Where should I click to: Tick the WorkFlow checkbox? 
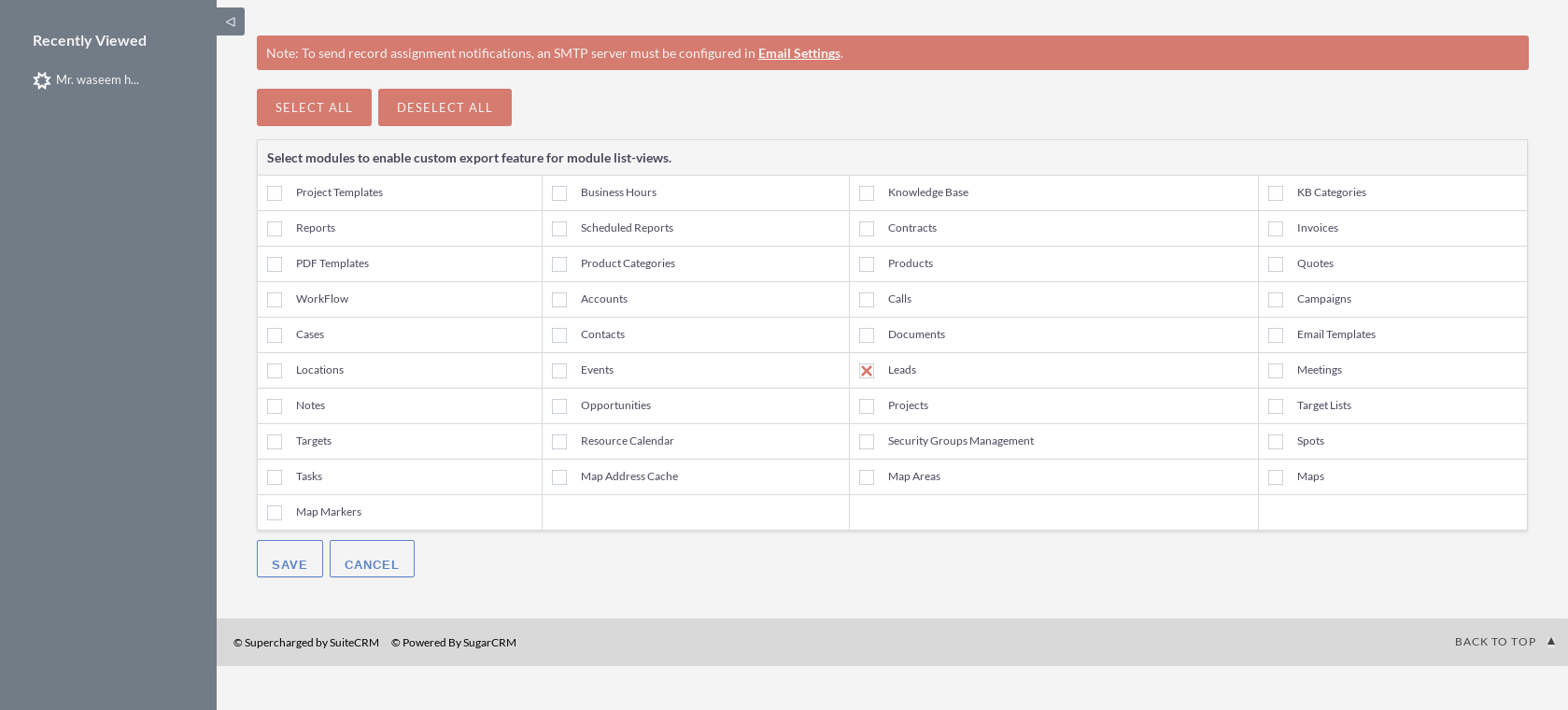[x=275, y=300]
